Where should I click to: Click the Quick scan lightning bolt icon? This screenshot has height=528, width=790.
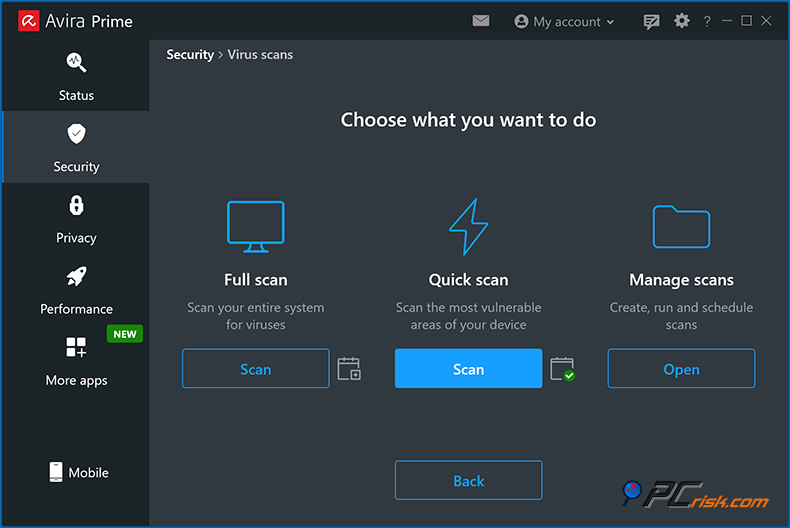[x=468, y=227]
